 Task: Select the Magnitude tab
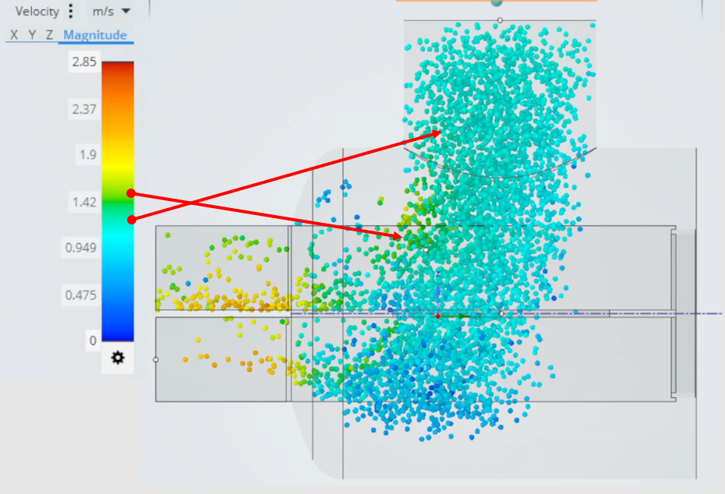tap(94, 35)
